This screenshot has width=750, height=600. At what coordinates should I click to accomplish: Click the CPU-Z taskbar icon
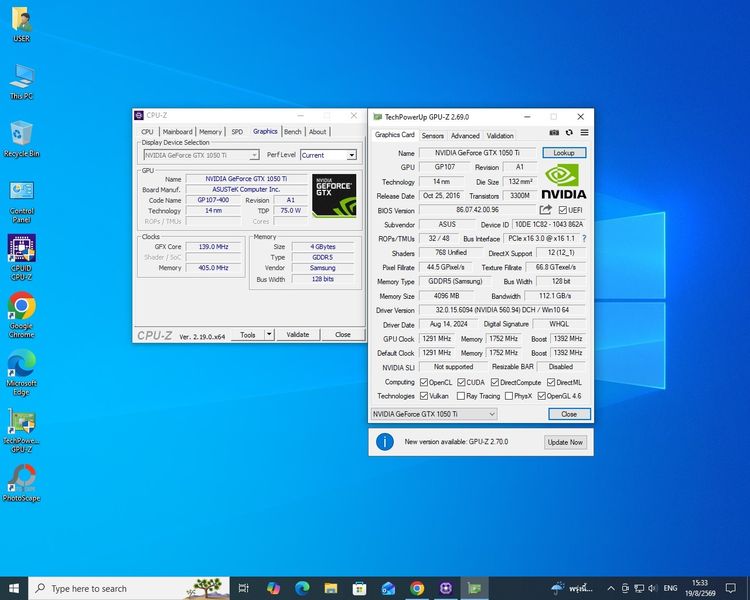tap(445, 588)
